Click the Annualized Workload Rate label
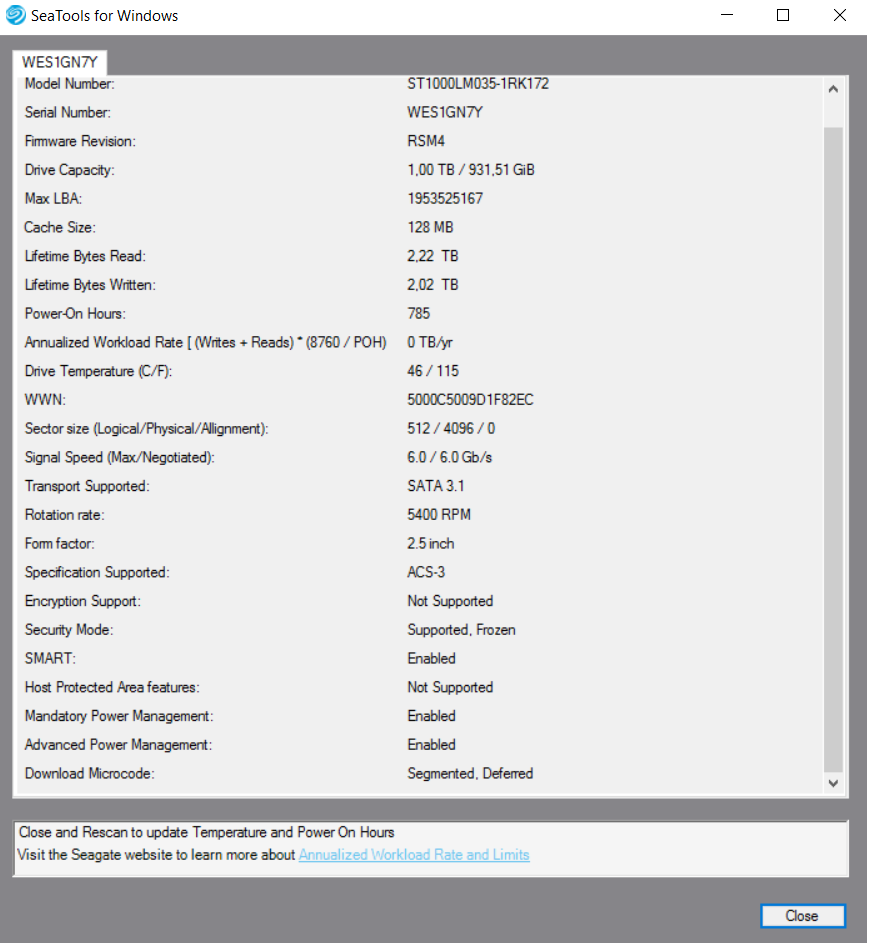872x943 pixels. (205, 343)
